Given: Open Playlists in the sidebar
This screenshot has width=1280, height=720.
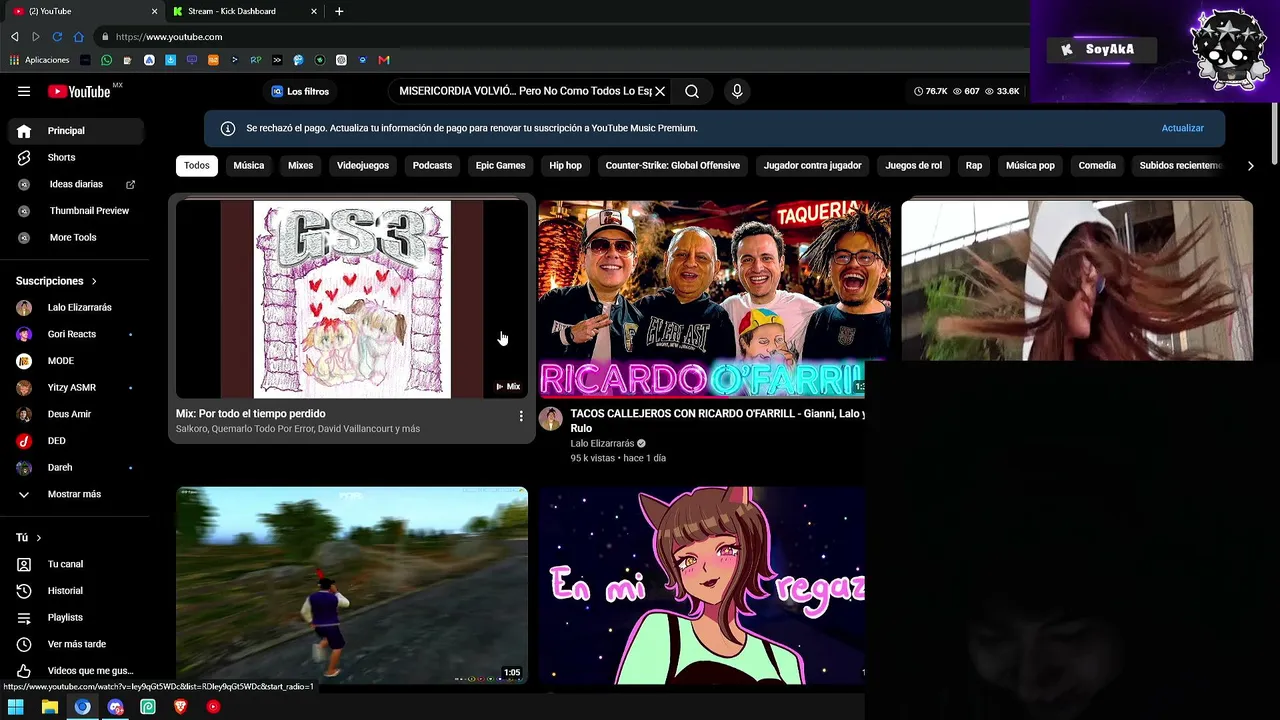Looking at the screenshot, I should click(76, 618).
